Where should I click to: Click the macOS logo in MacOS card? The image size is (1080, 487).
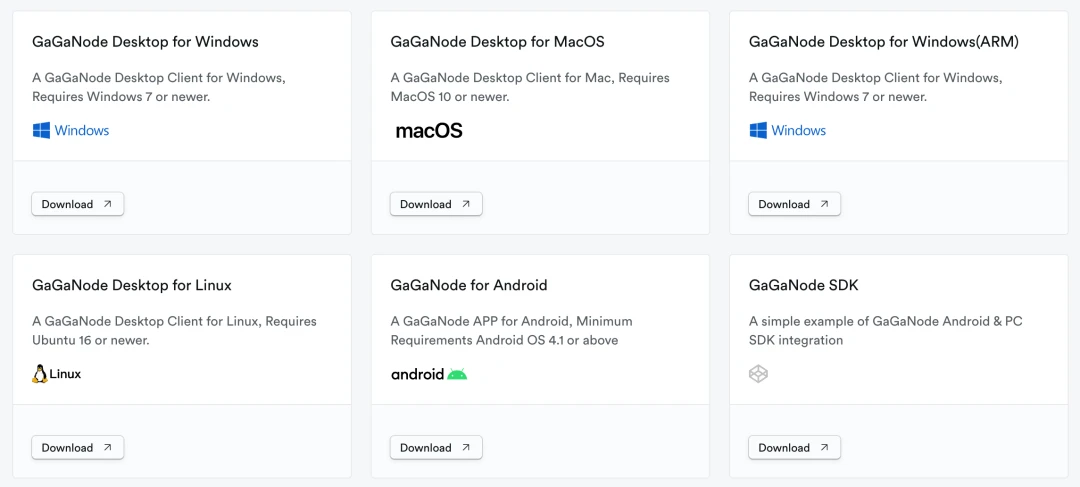428,131
